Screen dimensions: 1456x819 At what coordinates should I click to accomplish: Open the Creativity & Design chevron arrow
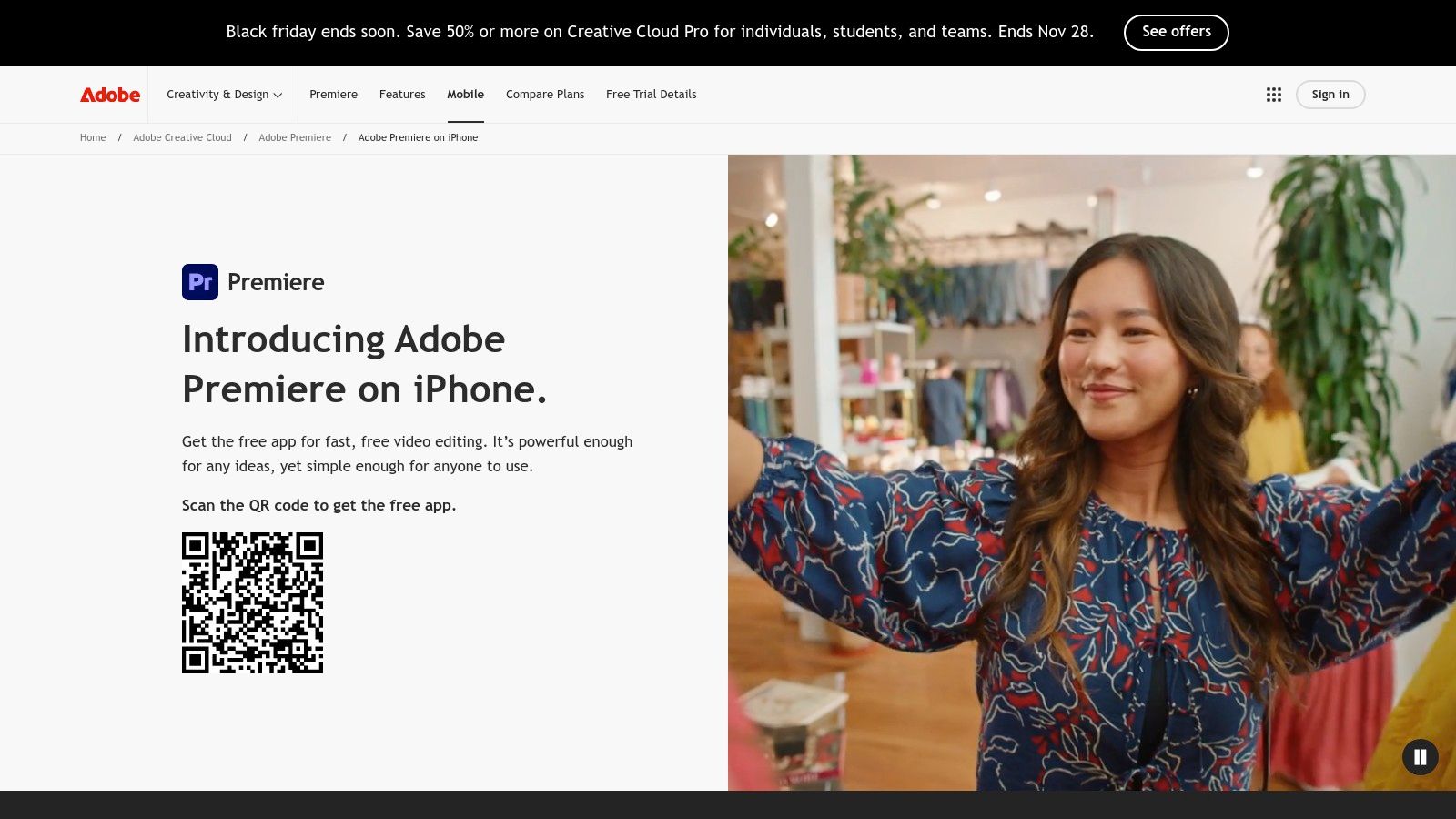tap(278, 95)
